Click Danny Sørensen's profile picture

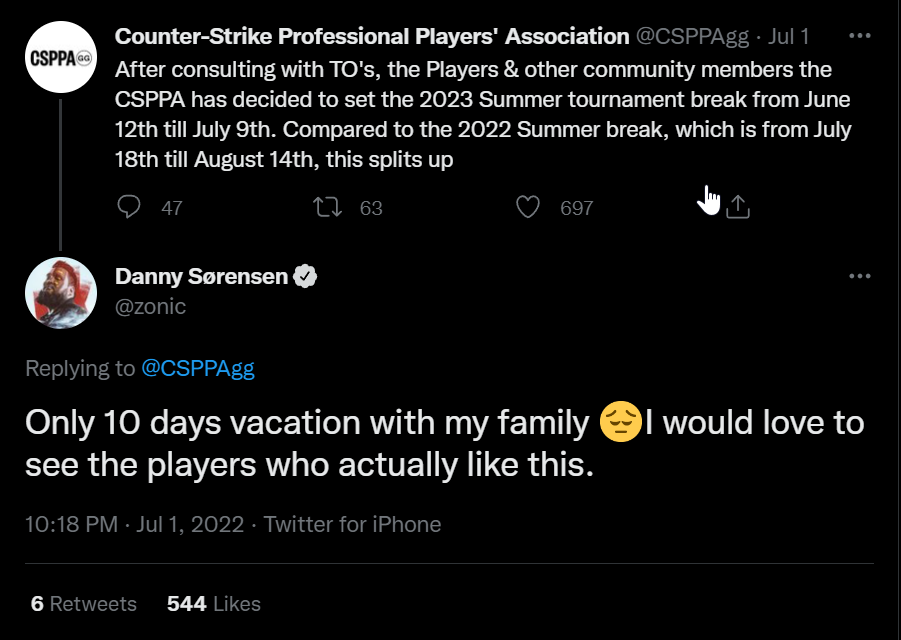coord(60,292)
